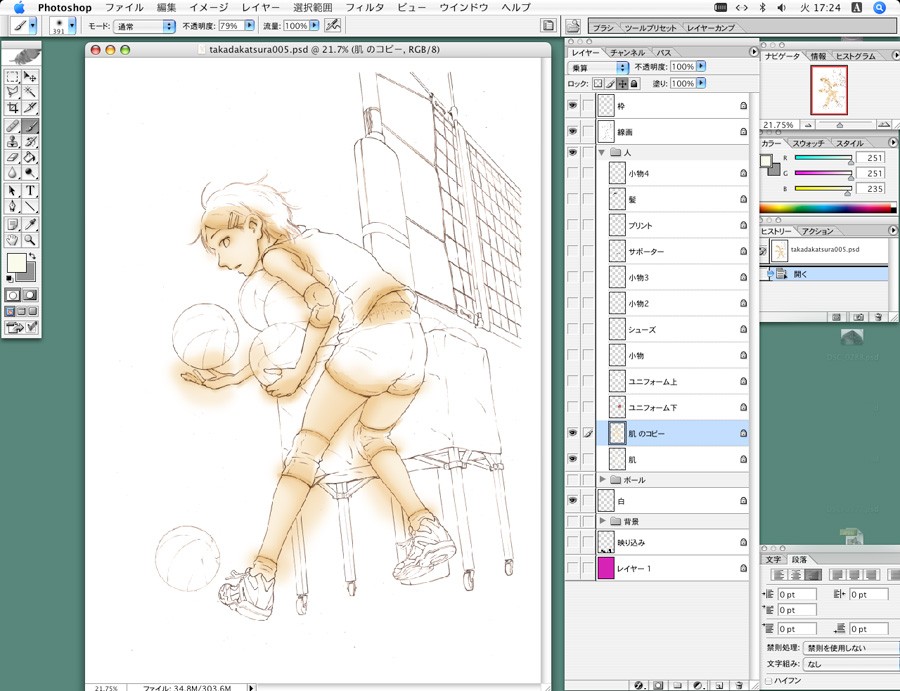
Task: Expand the 背景 layer group
Action: [x=602, y=521]
